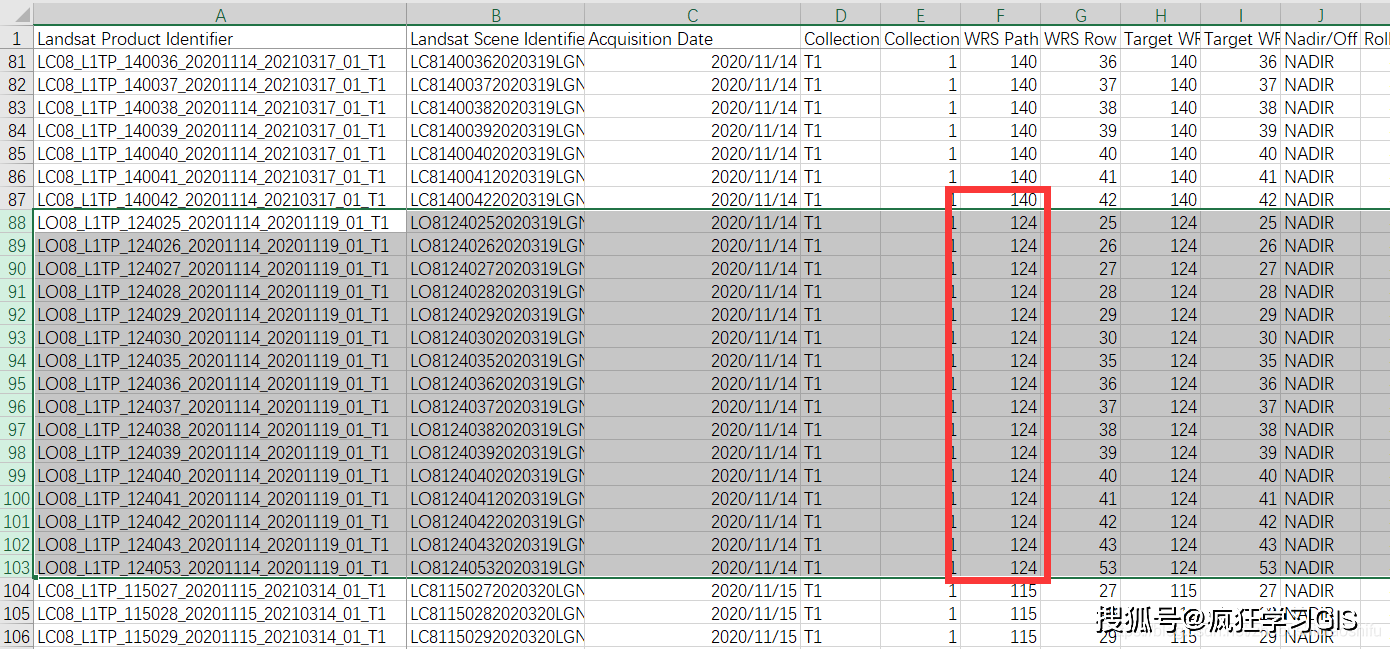Click the Select All corner button above row 1
This screenshot has height=649, width=1390.
tap(18, 15)
